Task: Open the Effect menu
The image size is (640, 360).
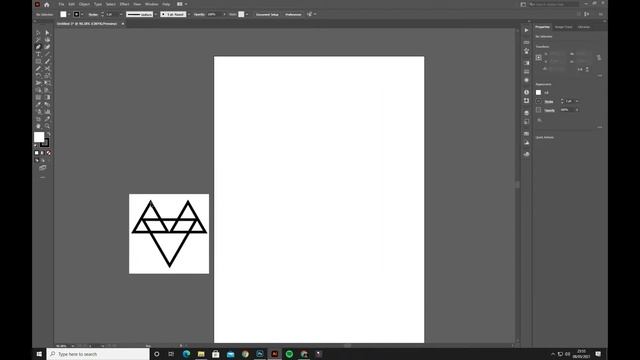Action: 124,4
